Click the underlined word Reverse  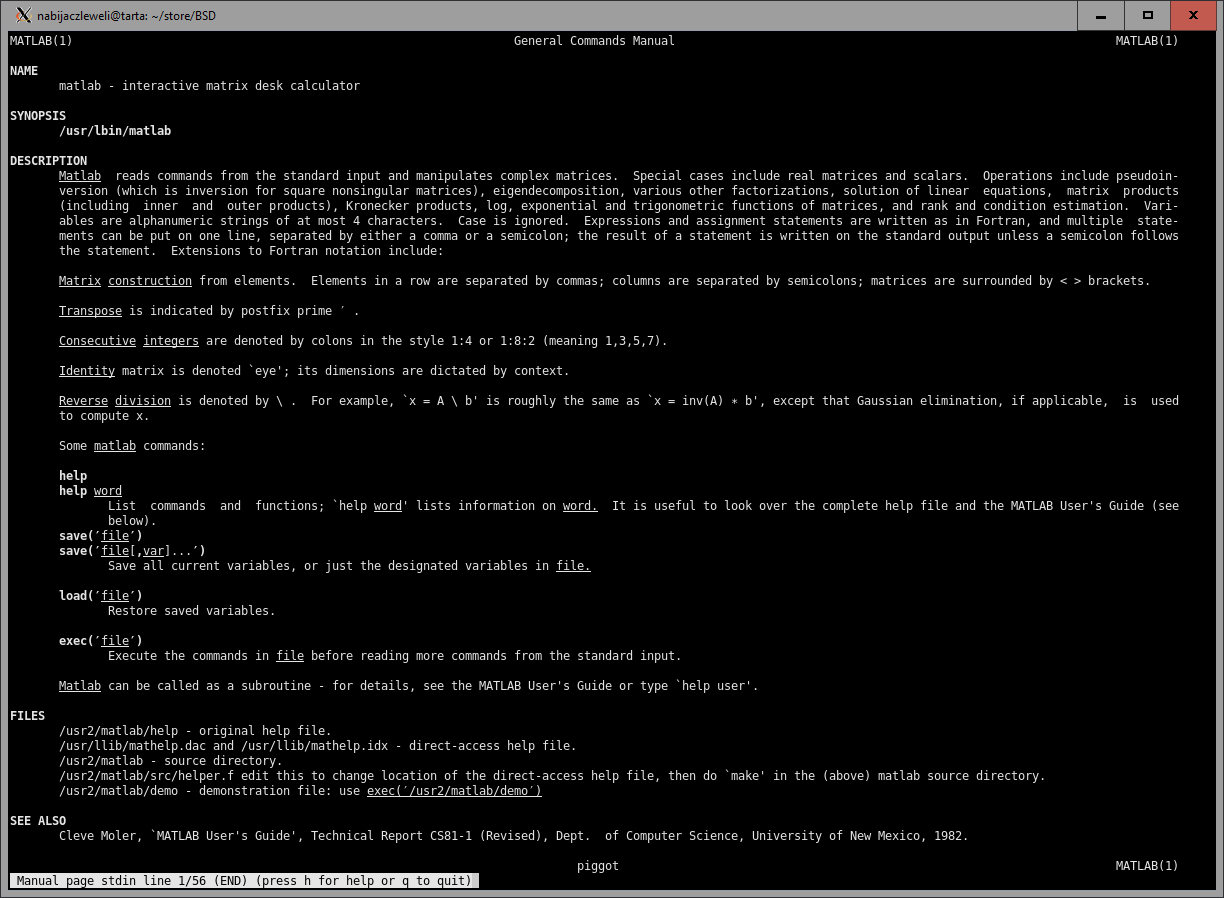pos(83,401)
